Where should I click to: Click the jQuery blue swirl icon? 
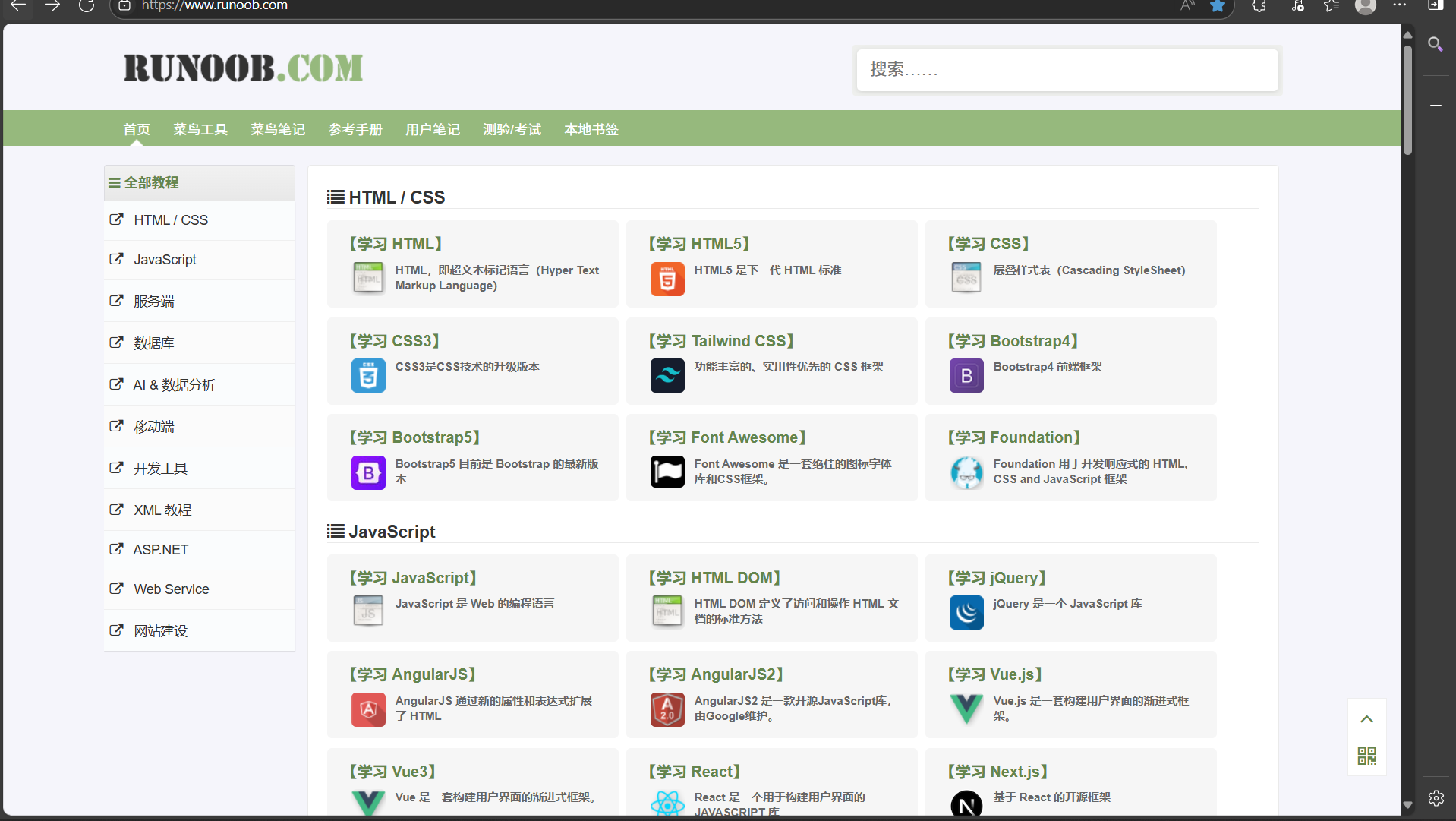[966, 612]
